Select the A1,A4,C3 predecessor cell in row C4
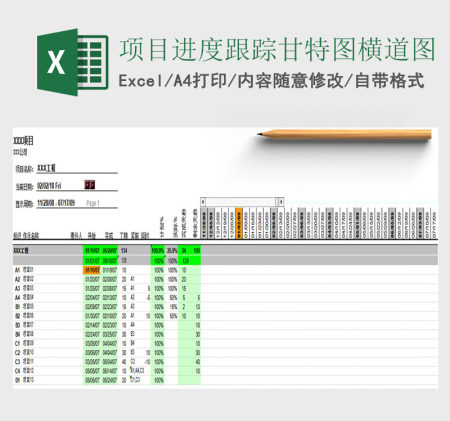This screenshot has height=421, width=450. point(137,371)
